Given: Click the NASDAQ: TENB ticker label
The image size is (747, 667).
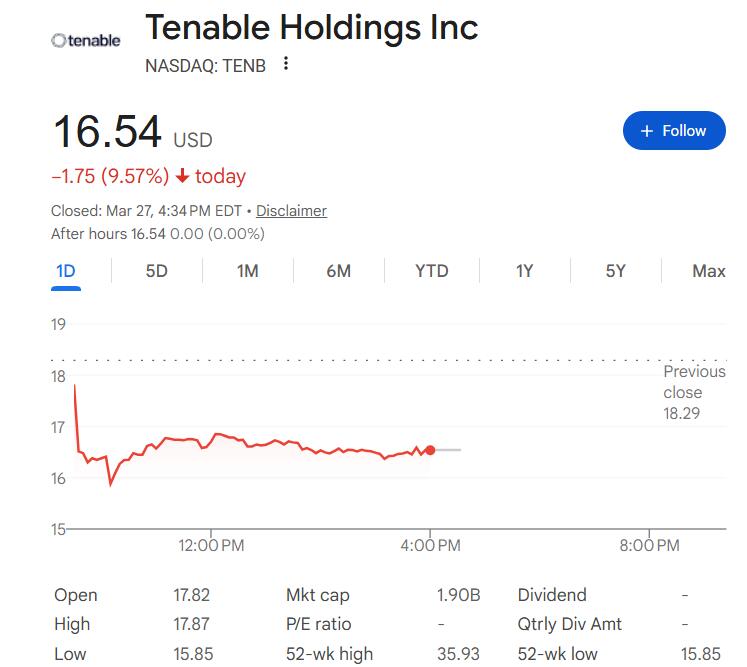Looking at the screenshot, I should [205, 66].
